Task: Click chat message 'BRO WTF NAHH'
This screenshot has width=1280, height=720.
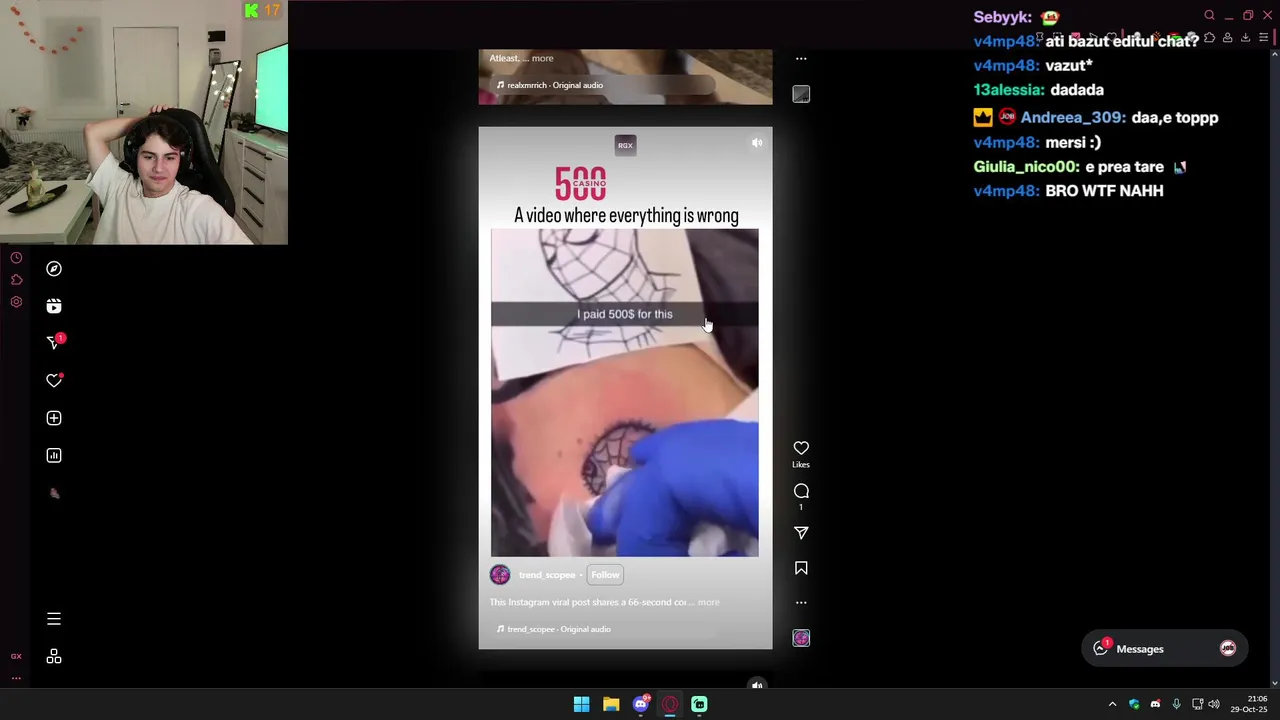Action: [x=1104, y=190]
